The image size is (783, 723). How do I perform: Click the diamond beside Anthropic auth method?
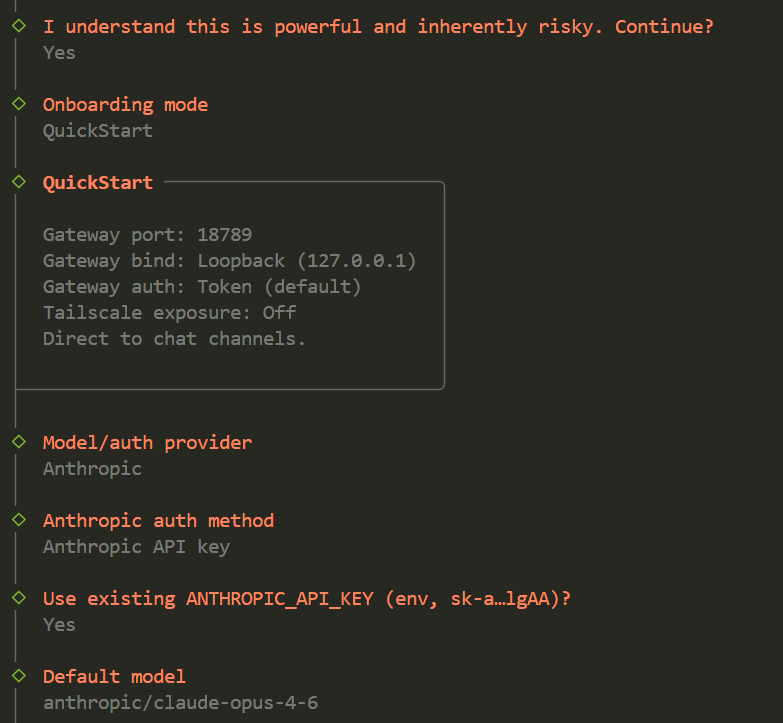click(x=18, y=519)
